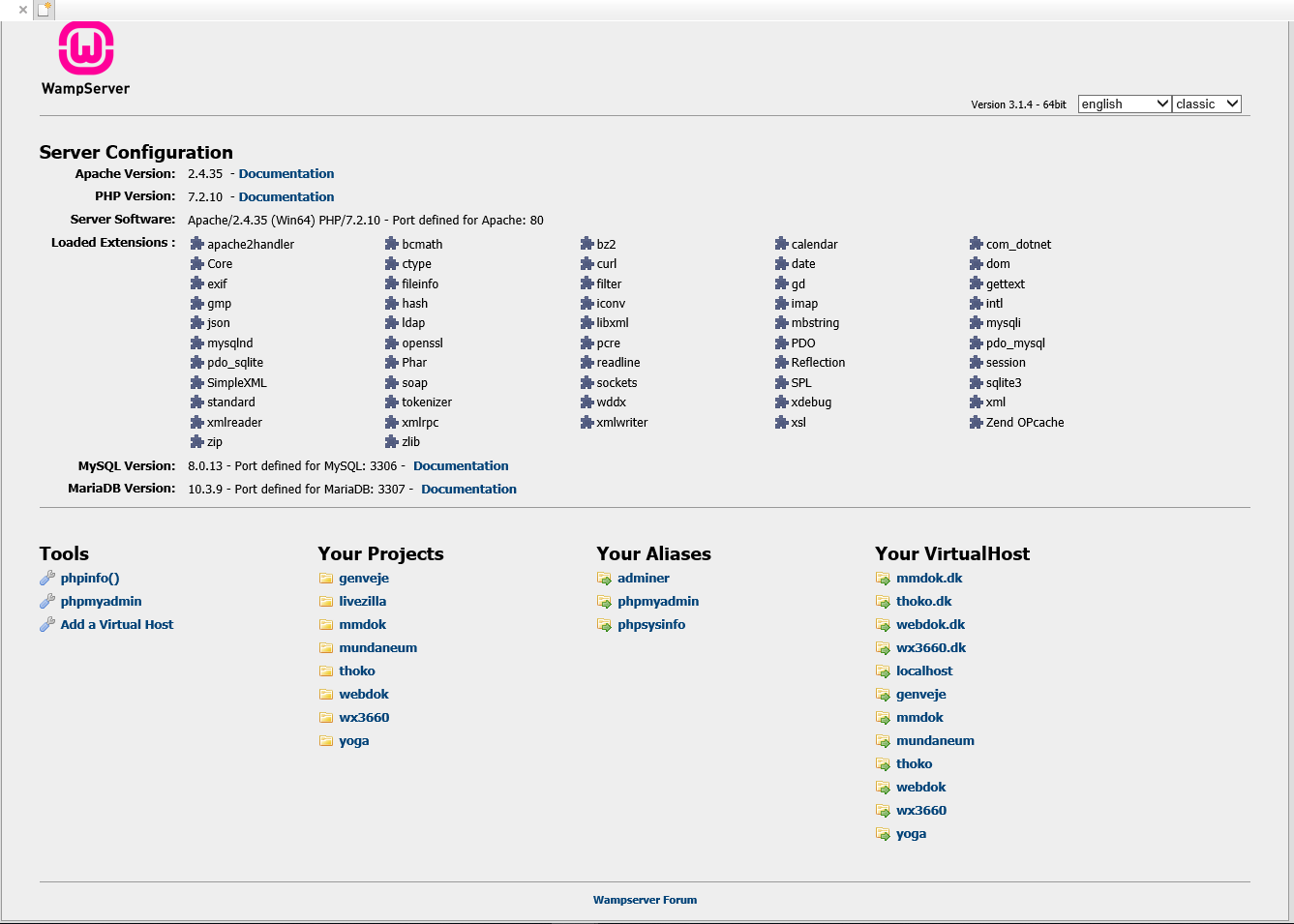Open Apache Version Documentation link

[x=286, y=174]
